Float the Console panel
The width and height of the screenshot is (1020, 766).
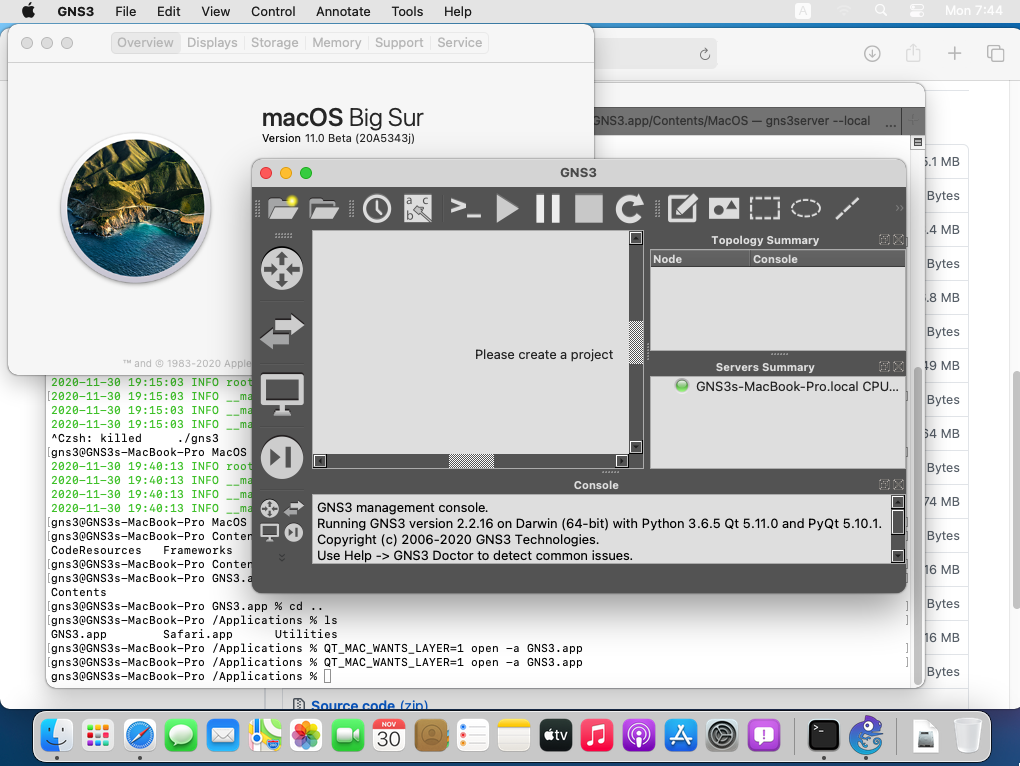pos(884,484)
